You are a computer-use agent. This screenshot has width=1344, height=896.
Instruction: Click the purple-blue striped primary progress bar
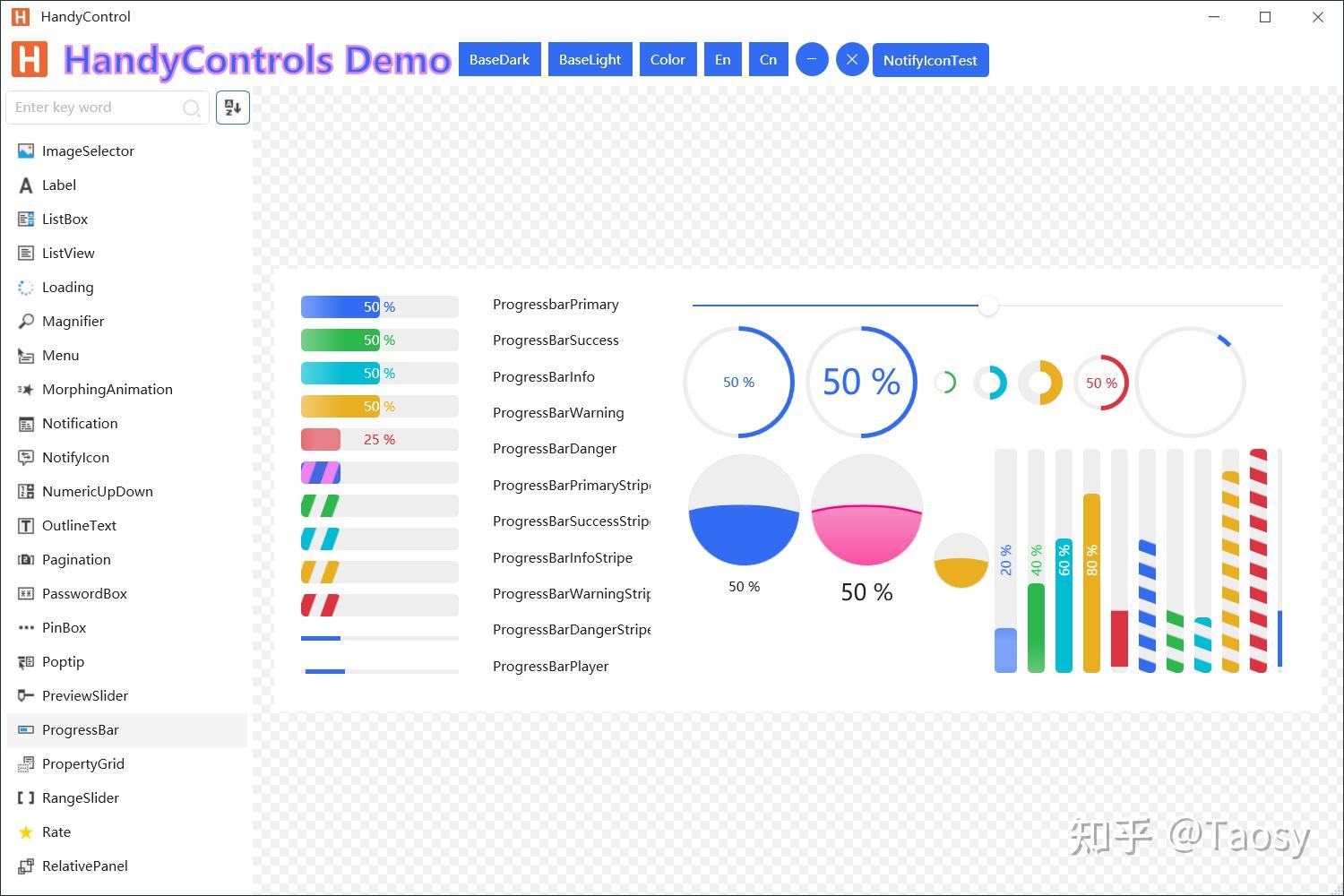[380, 473]
